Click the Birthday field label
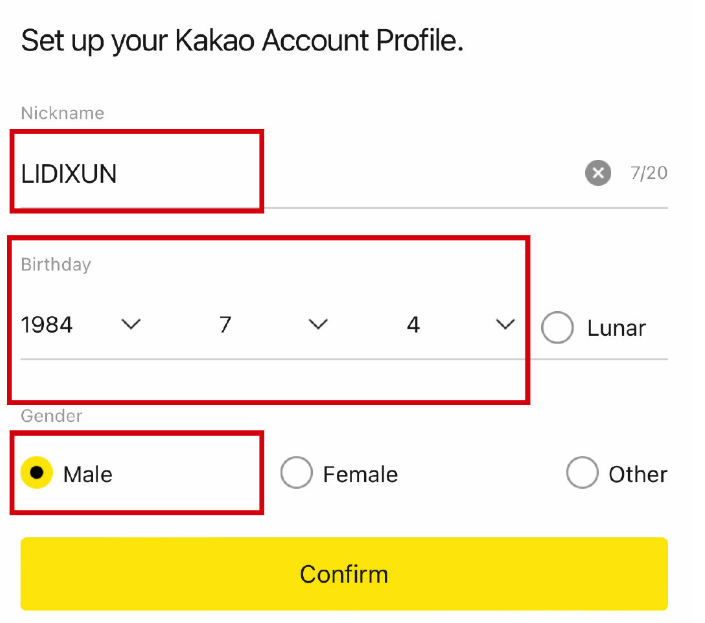Viewport: 705px width, 623px height. (x=55, y=264)
